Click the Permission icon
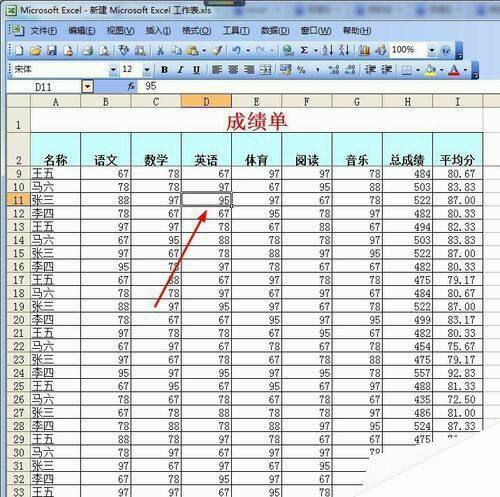 pyautogui.click(x=68, y=50)
